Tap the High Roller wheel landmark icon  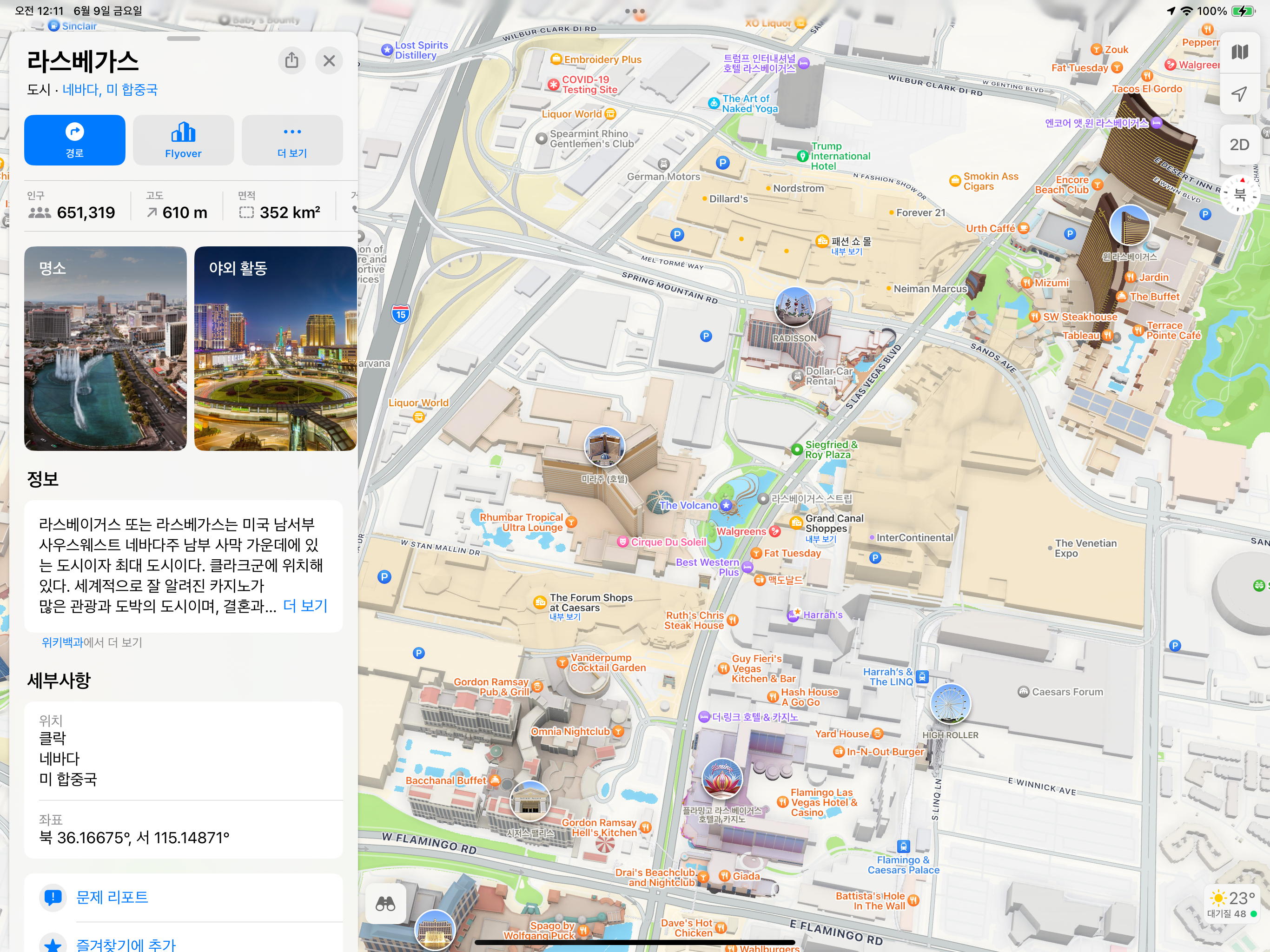950,705
